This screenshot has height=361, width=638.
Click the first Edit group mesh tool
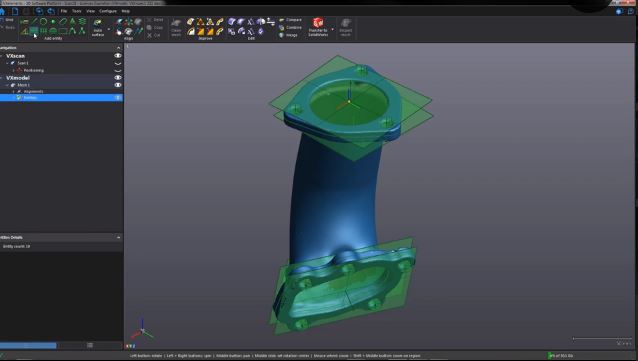[x=232, y=22]
